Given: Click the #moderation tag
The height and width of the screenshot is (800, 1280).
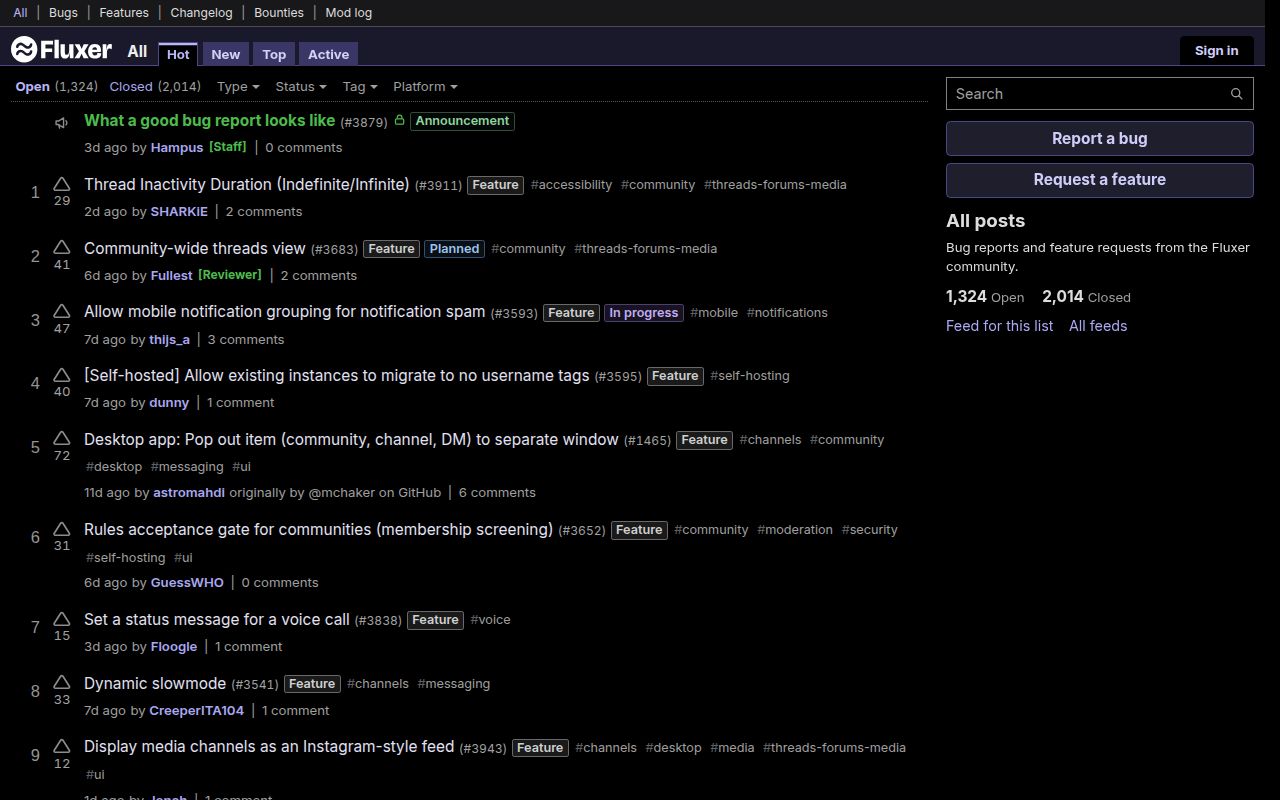Looking at the screenshot, I should pyautogui.click(x=795, y=530).
